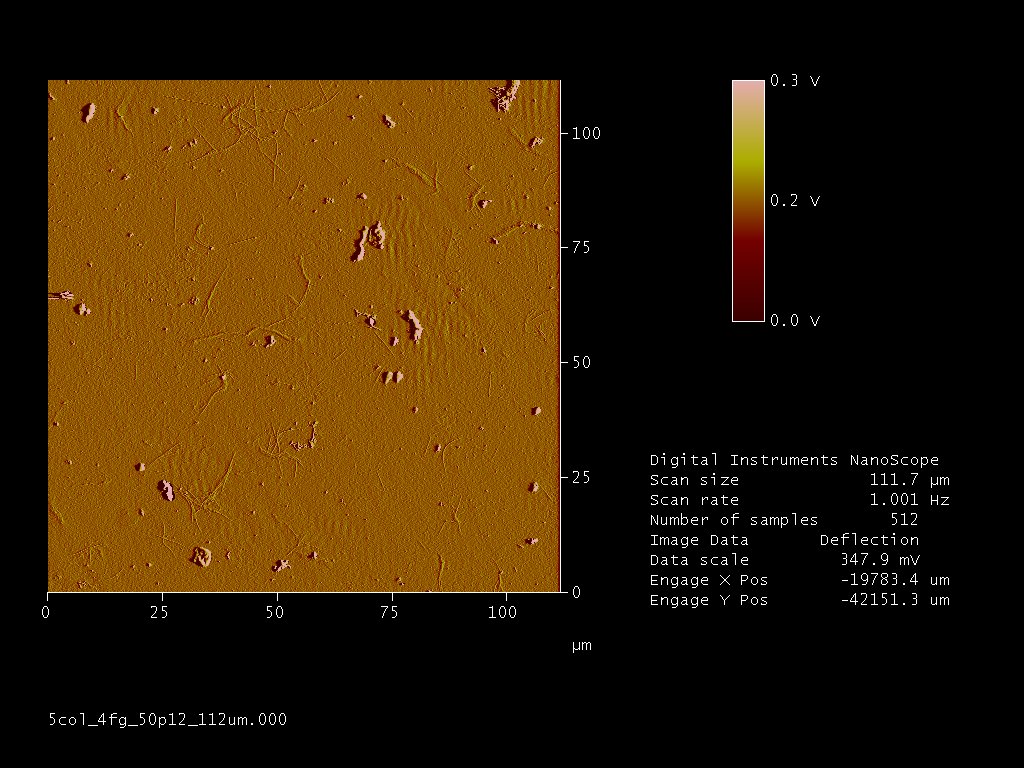
Task: Click the Scan rate value '1.001 Hz'
Action: coord(909,500)
